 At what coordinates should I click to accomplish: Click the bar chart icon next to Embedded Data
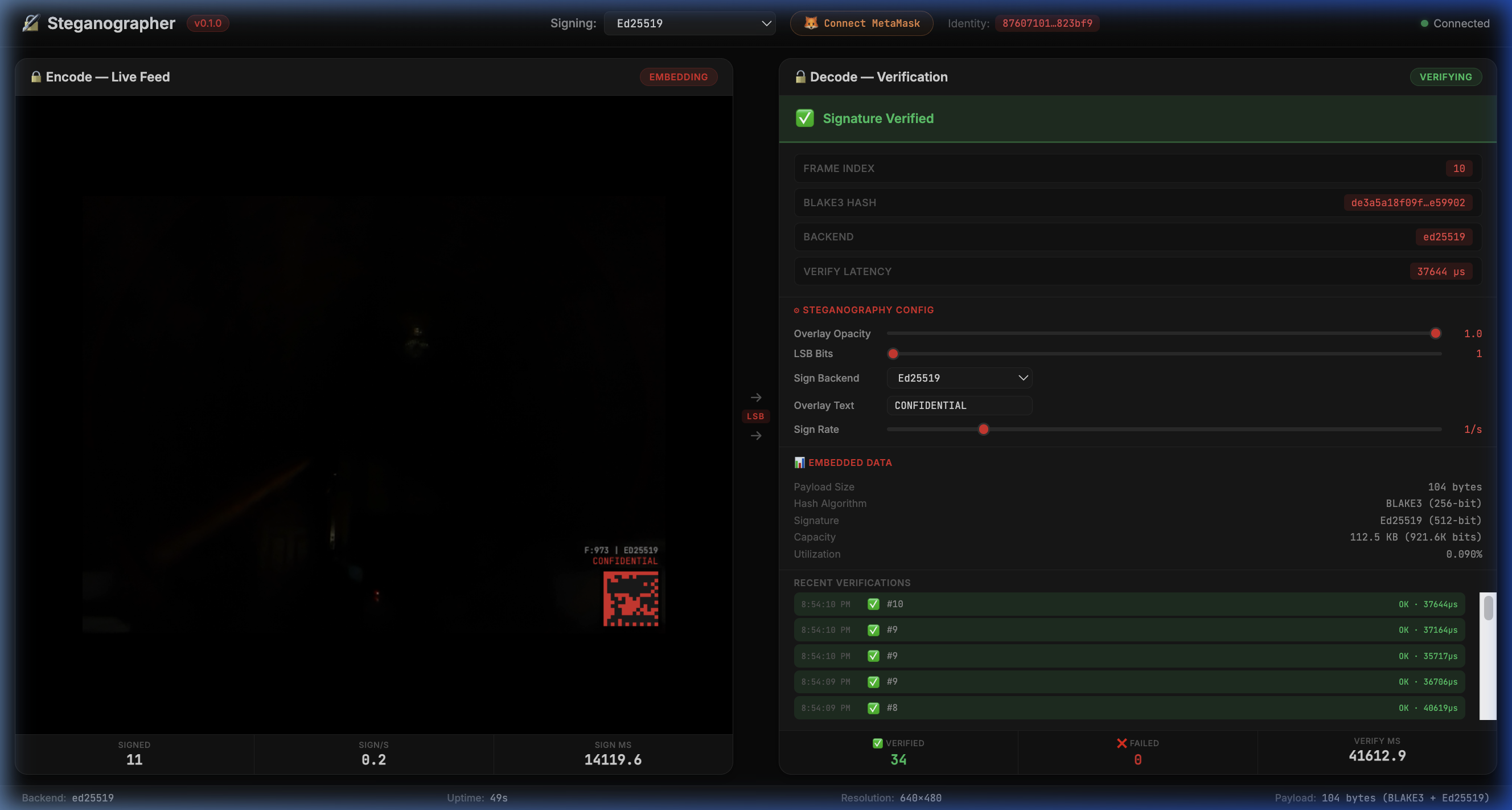point(799,463)
